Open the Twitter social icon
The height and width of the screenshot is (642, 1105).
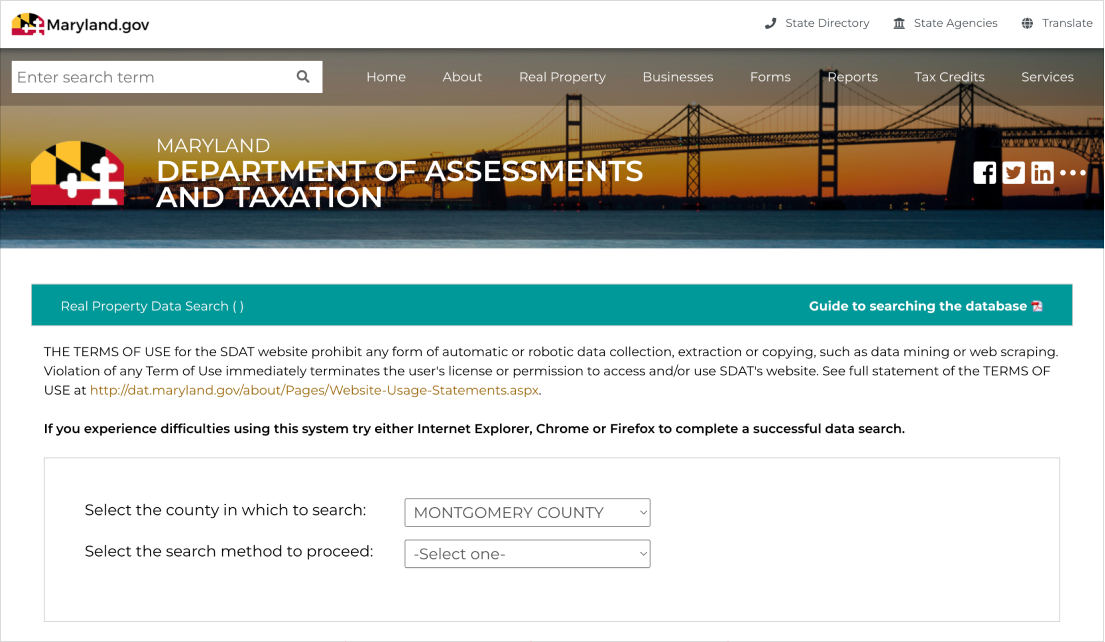[1014, 173]
